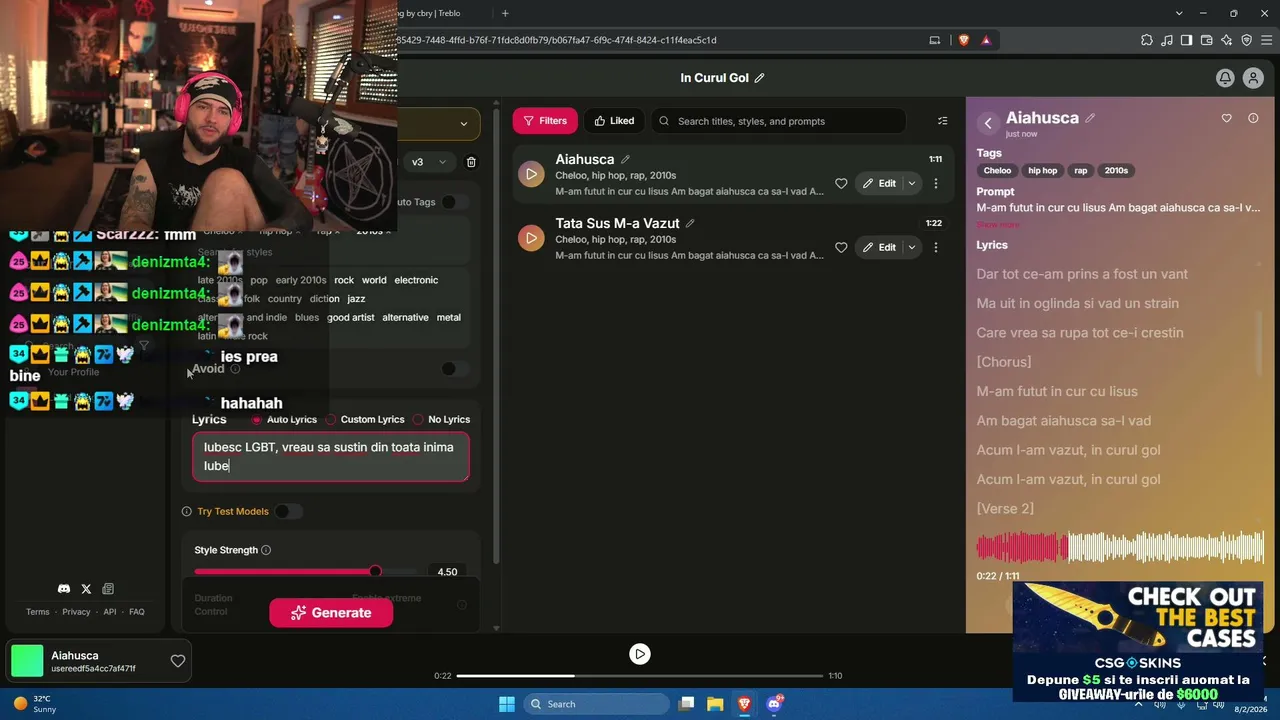Open more options for Aiahusca track

936,184
